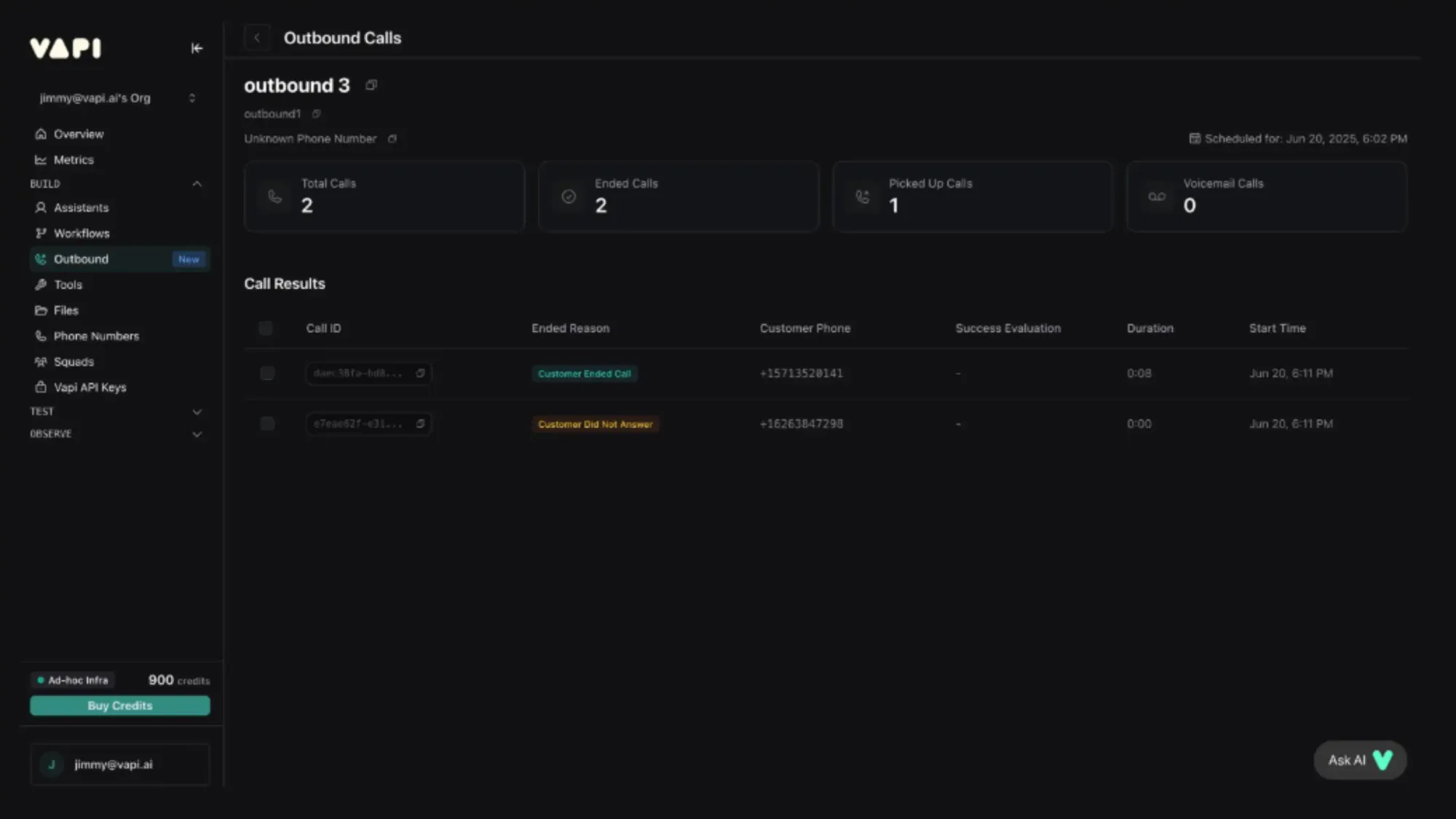Viewport: 1456px width, 819px height.
Task: Click the back arrow beside Outbound Calls
Action: pyautogui.click(x=257, y=38)
